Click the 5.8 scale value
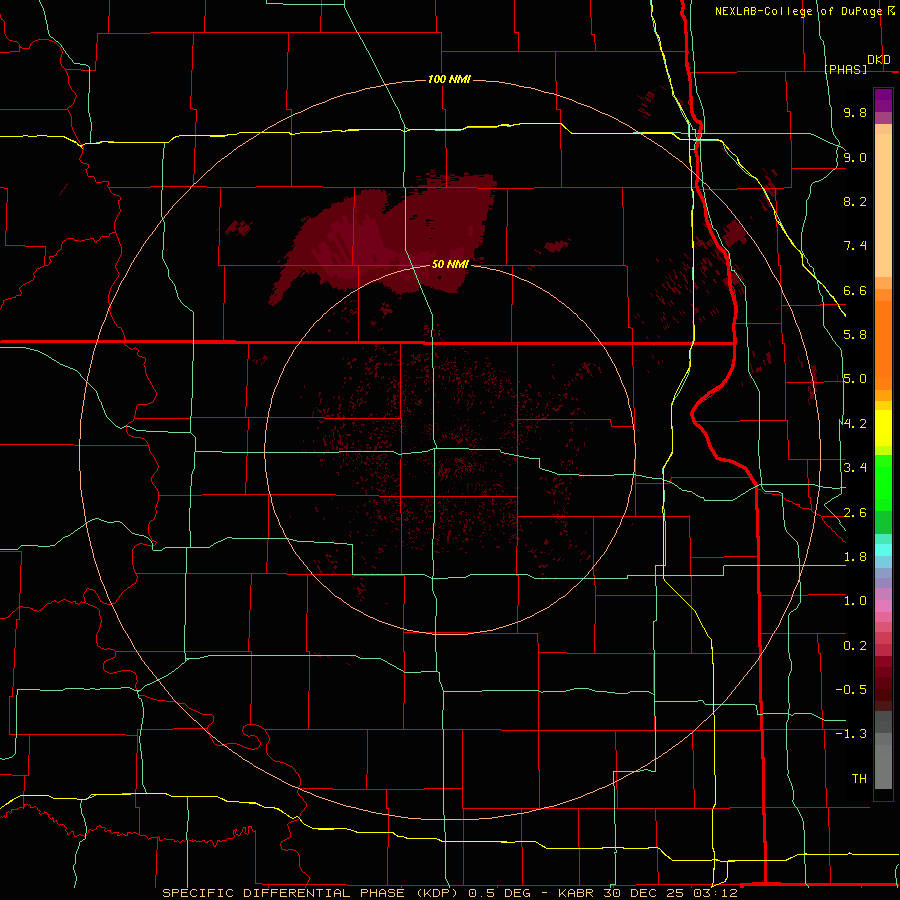This screenshot has width=900, height=900. [x=855, y=335]
